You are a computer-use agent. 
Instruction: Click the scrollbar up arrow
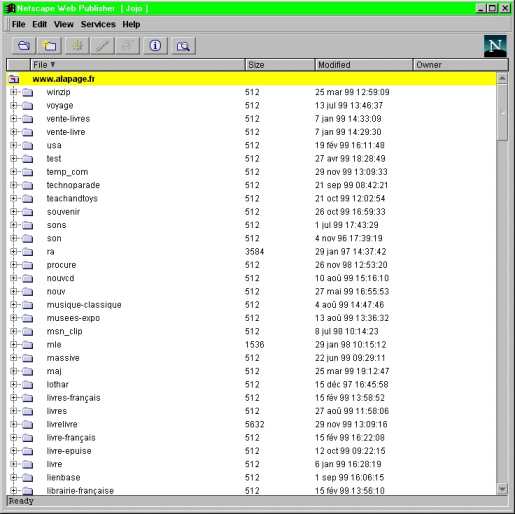tap(502, 78)
